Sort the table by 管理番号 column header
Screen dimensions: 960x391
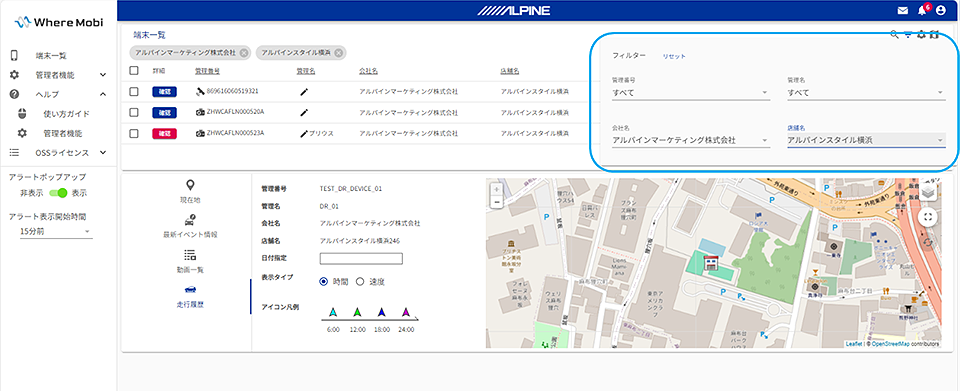click(x=207, y=71)
